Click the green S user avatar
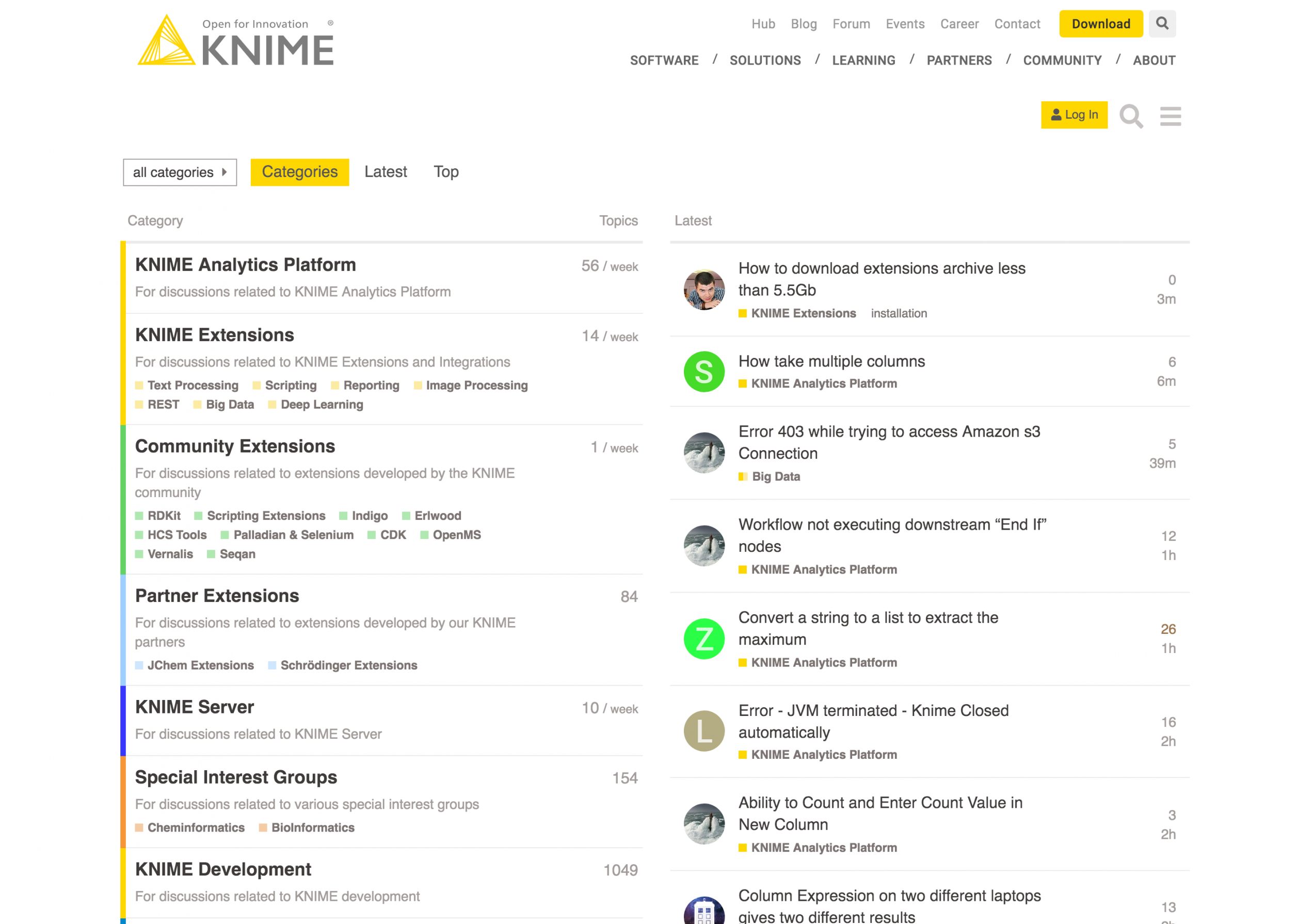Screen dimensions: 1313x924 coord(704,372)
